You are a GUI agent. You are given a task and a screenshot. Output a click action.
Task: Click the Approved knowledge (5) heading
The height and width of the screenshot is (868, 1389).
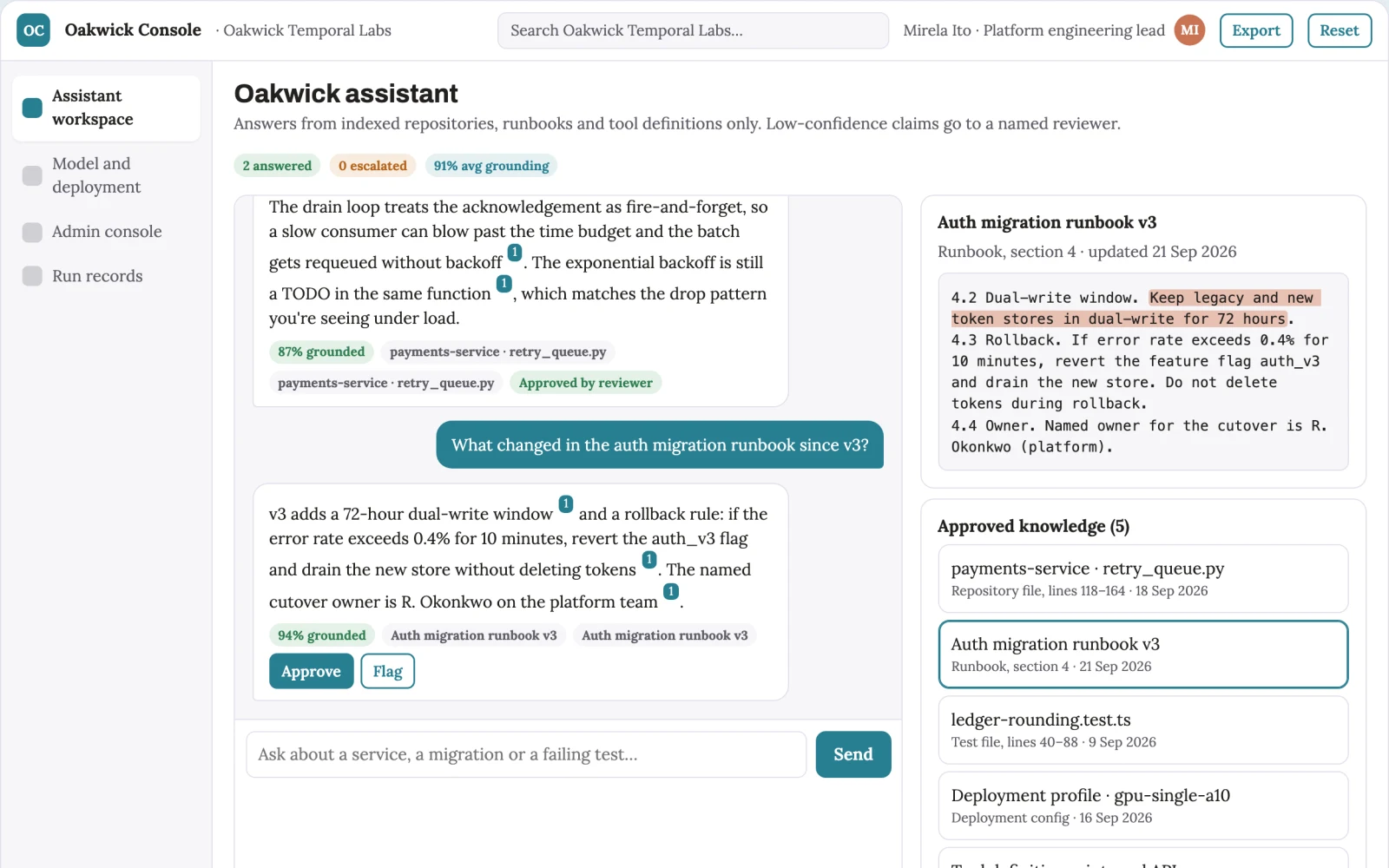click(1033, 526)
